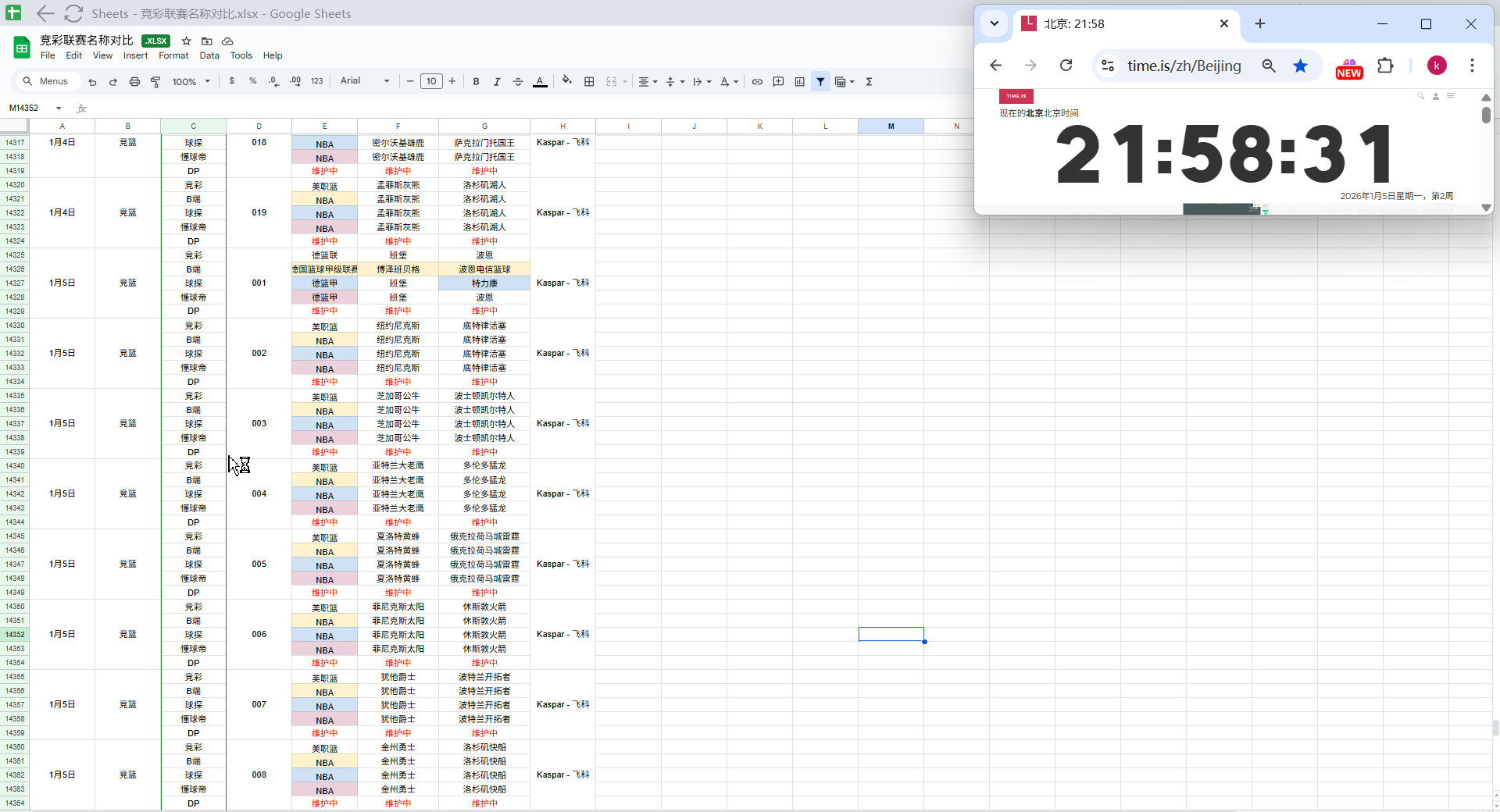The height and width of the screenshot is (812, 1500).
Task: Star the spreadsheet document
Action: [186, 41]
